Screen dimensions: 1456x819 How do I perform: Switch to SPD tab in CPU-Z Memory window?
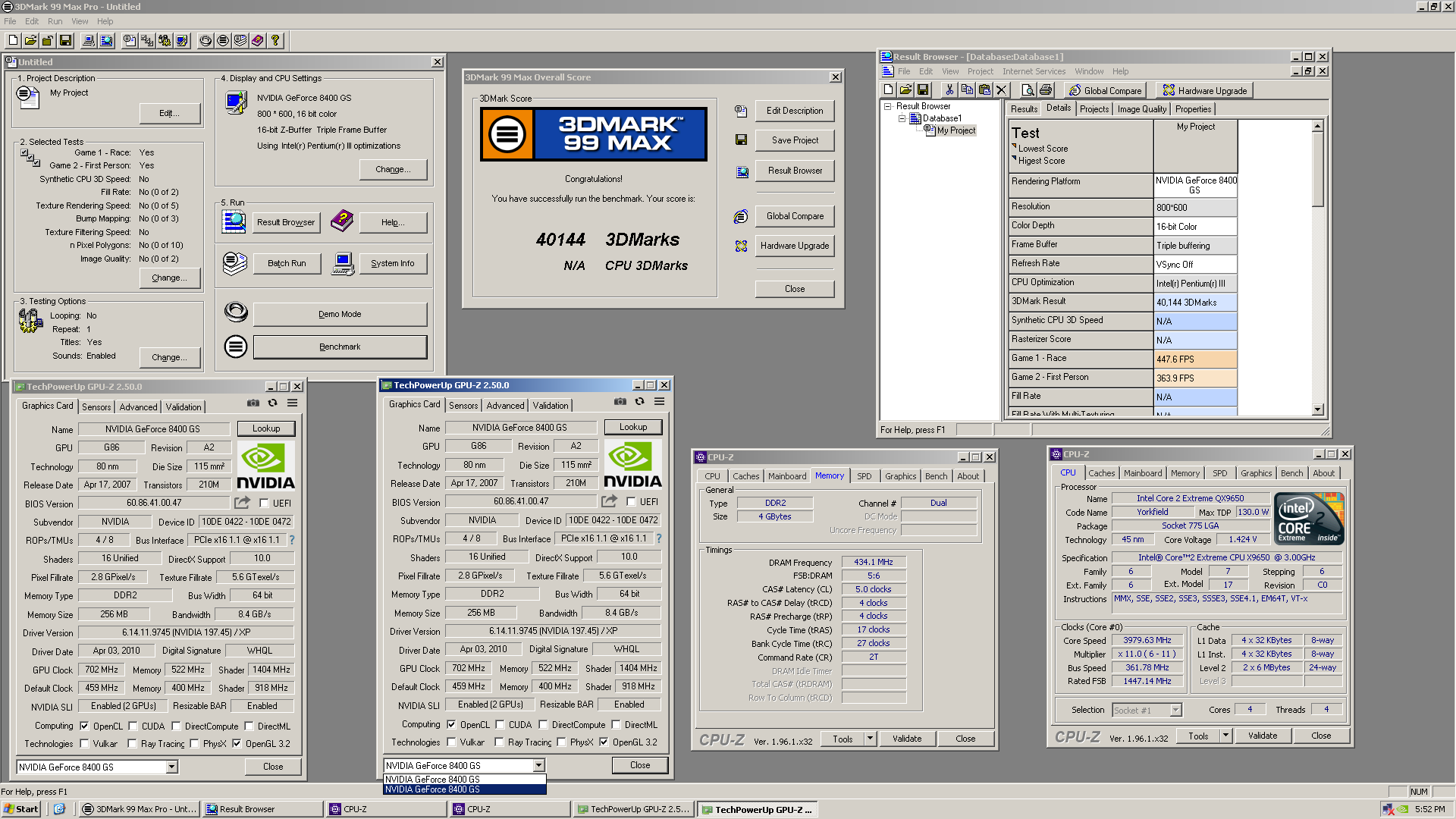click(x=864, y=476)
